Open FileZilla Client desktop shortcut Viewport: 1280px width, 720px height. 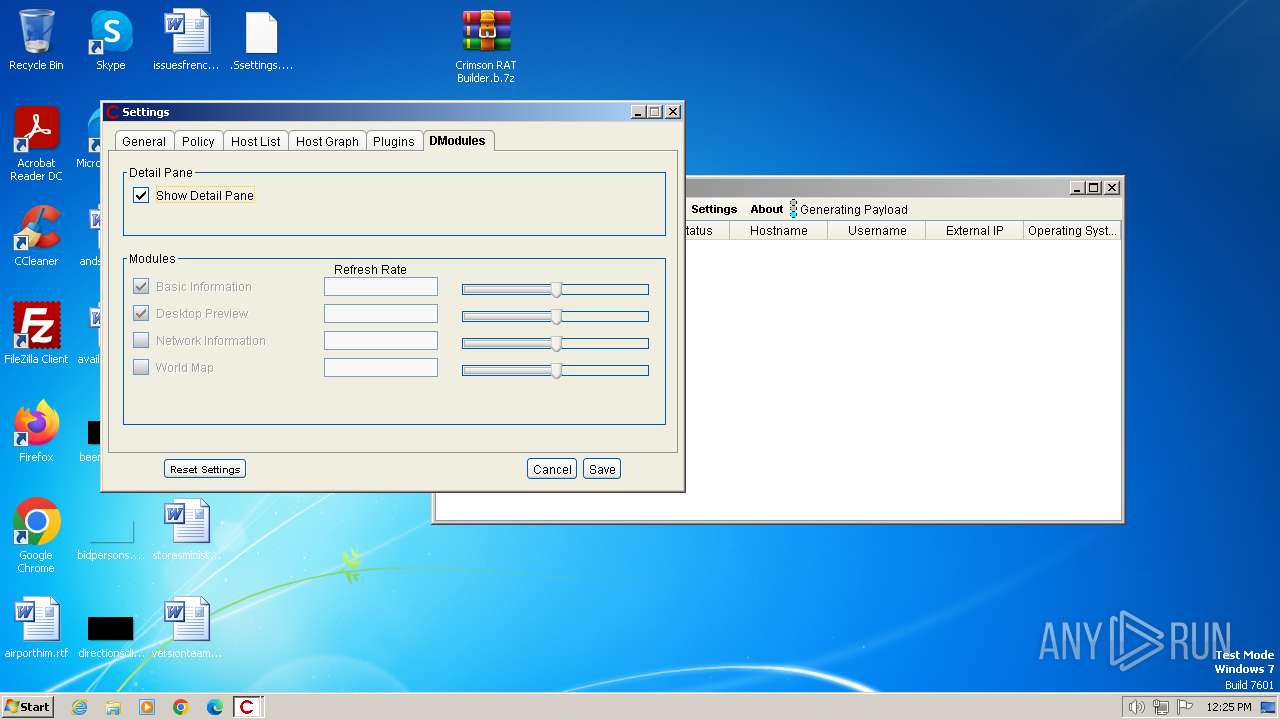pos(36,334)
